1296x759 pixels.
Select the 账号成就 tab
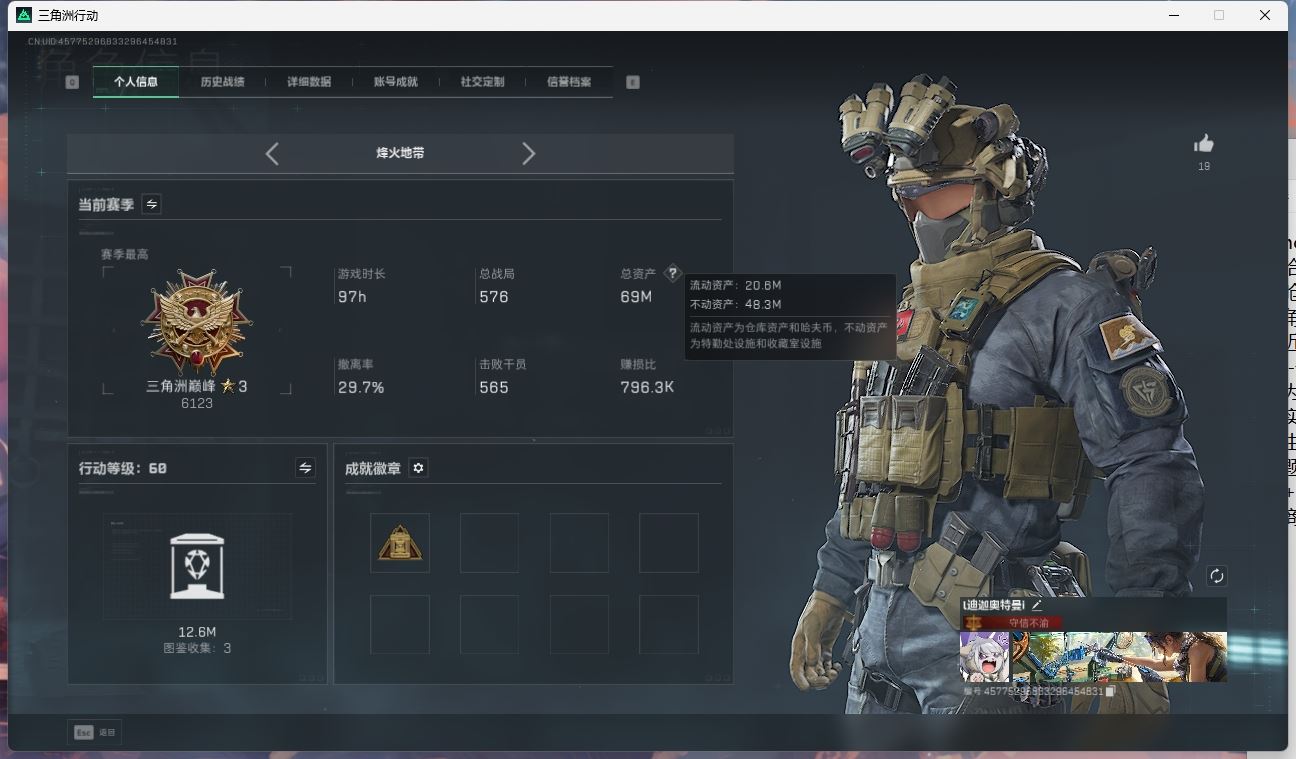coord(395,82)
